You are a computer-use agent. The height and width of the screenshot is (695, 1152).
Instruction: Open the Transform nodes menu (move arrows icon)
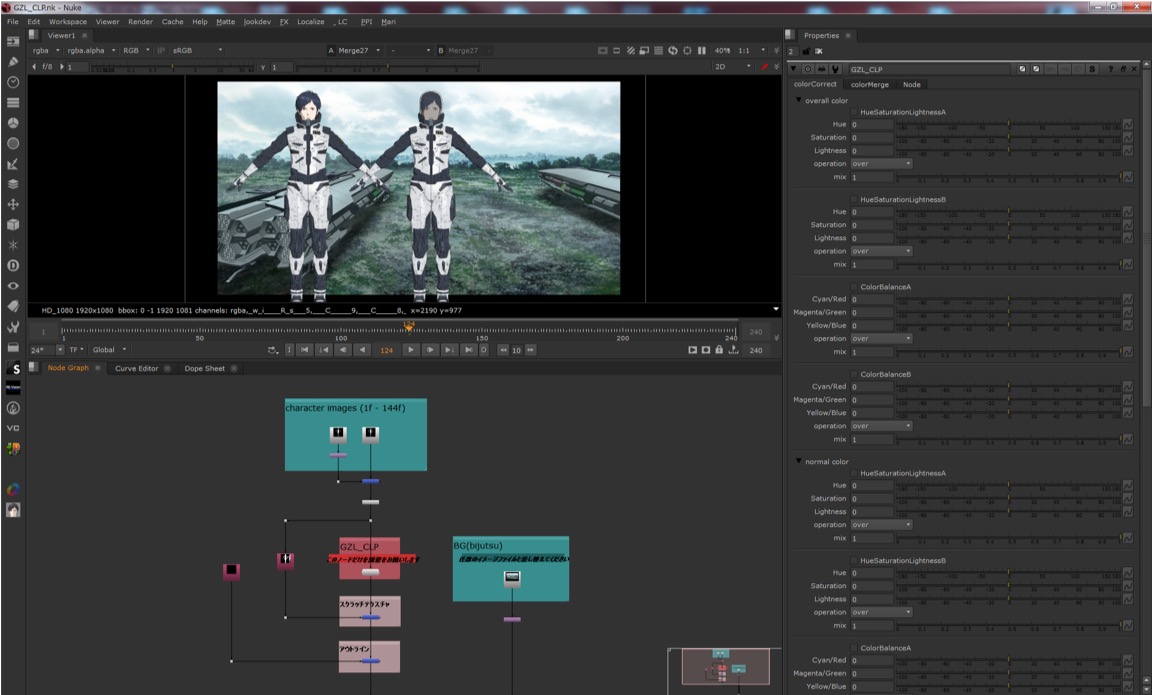point(12,204)
